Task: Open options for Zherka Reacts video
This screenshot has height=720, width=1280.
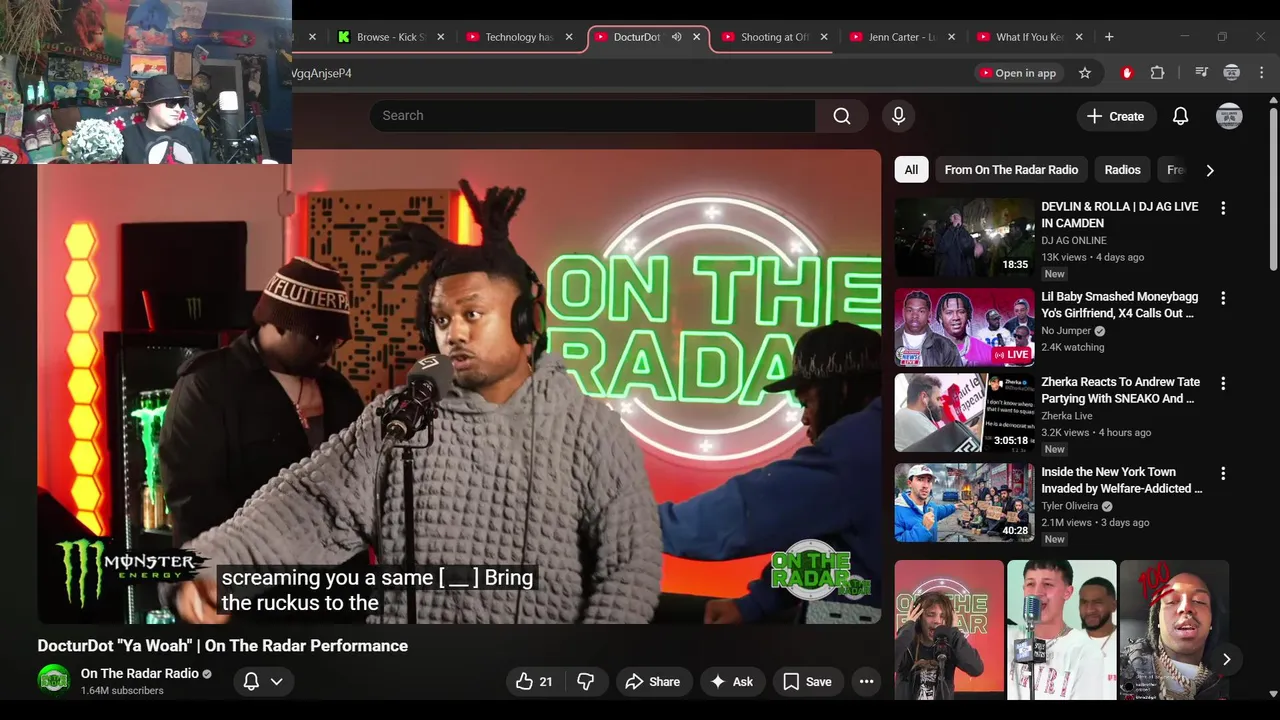Action: click(1223, 383)
